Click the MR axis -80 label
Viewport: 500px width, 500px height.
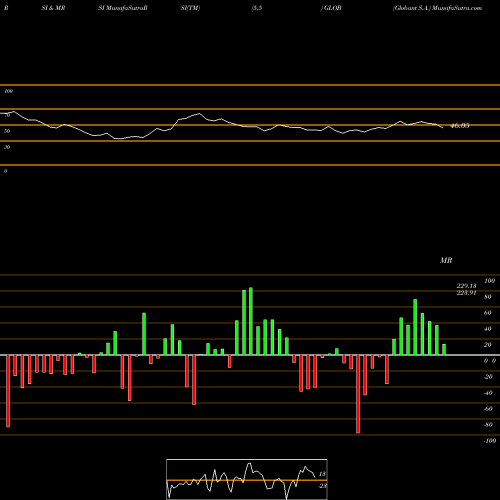pyautogui.click(x=488, y=425)
